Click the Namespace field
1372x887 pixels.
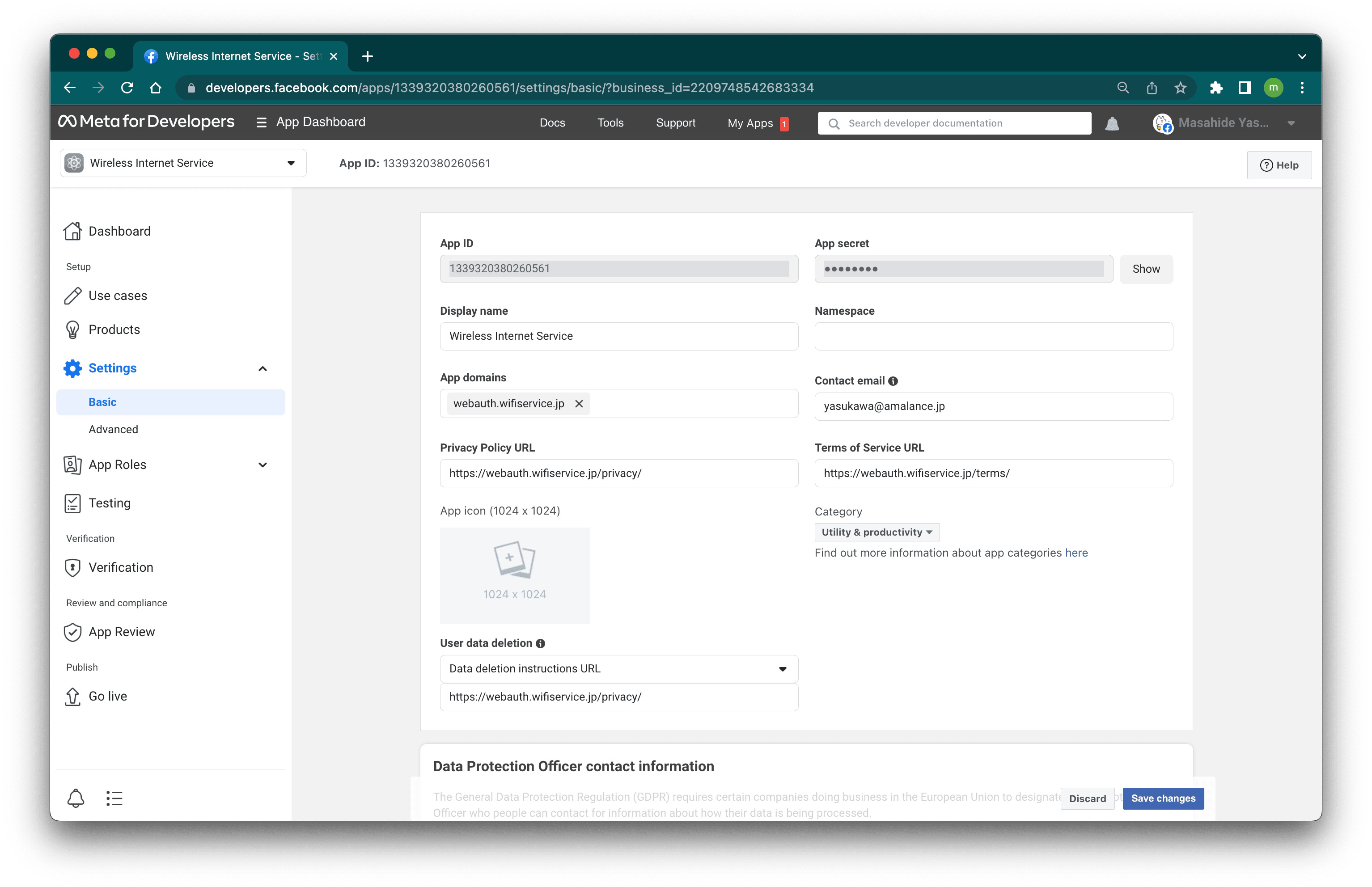[x=993, y=336]
